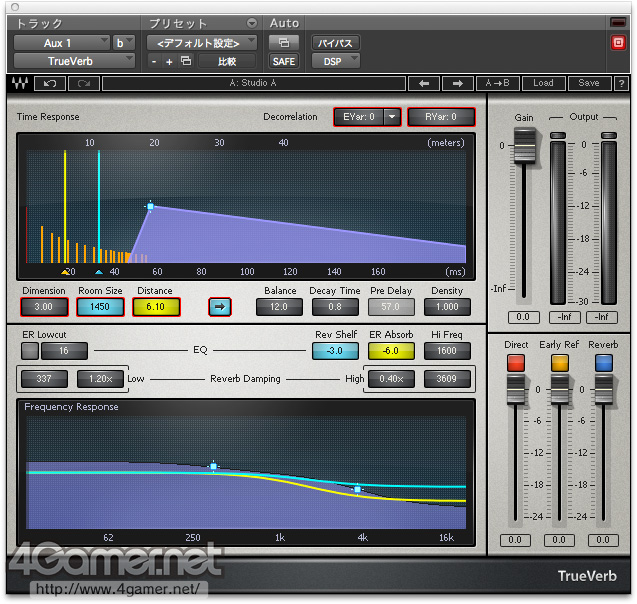Click the dark red indicator at top right

tap(618, 22)
